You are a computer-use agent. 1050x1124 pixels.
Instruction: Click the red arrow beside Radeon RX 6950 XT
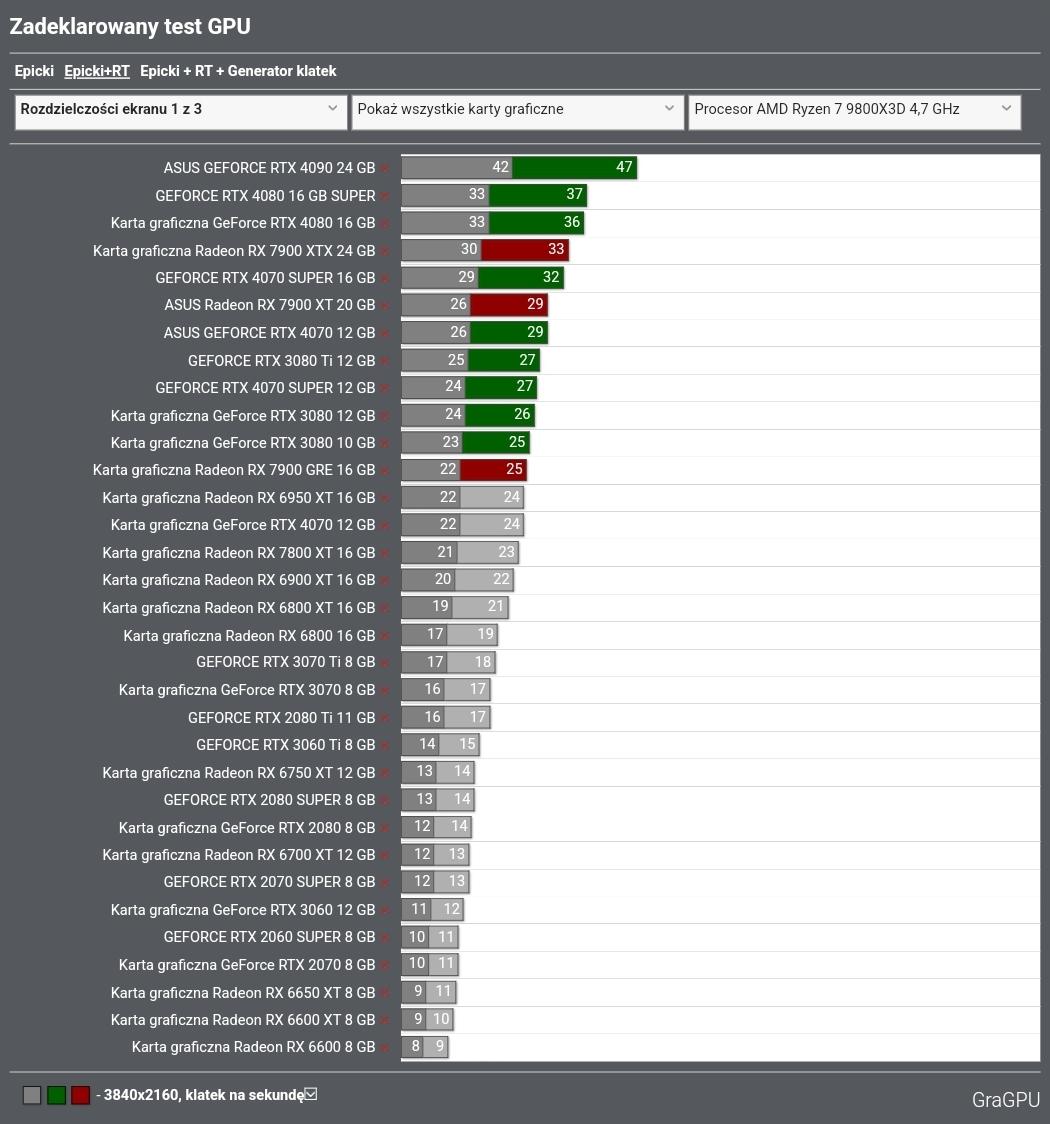[x=385, y=498]
